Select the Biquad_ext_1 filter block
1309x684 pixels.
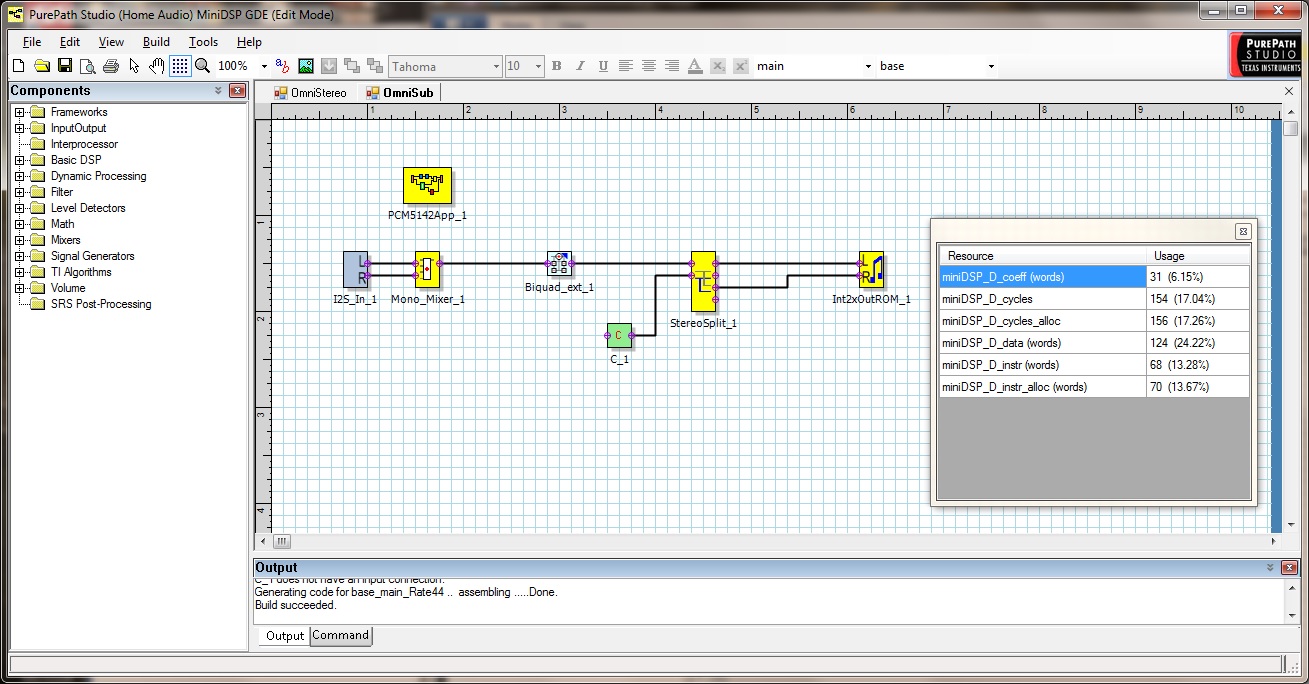click(x=559, y=264)
